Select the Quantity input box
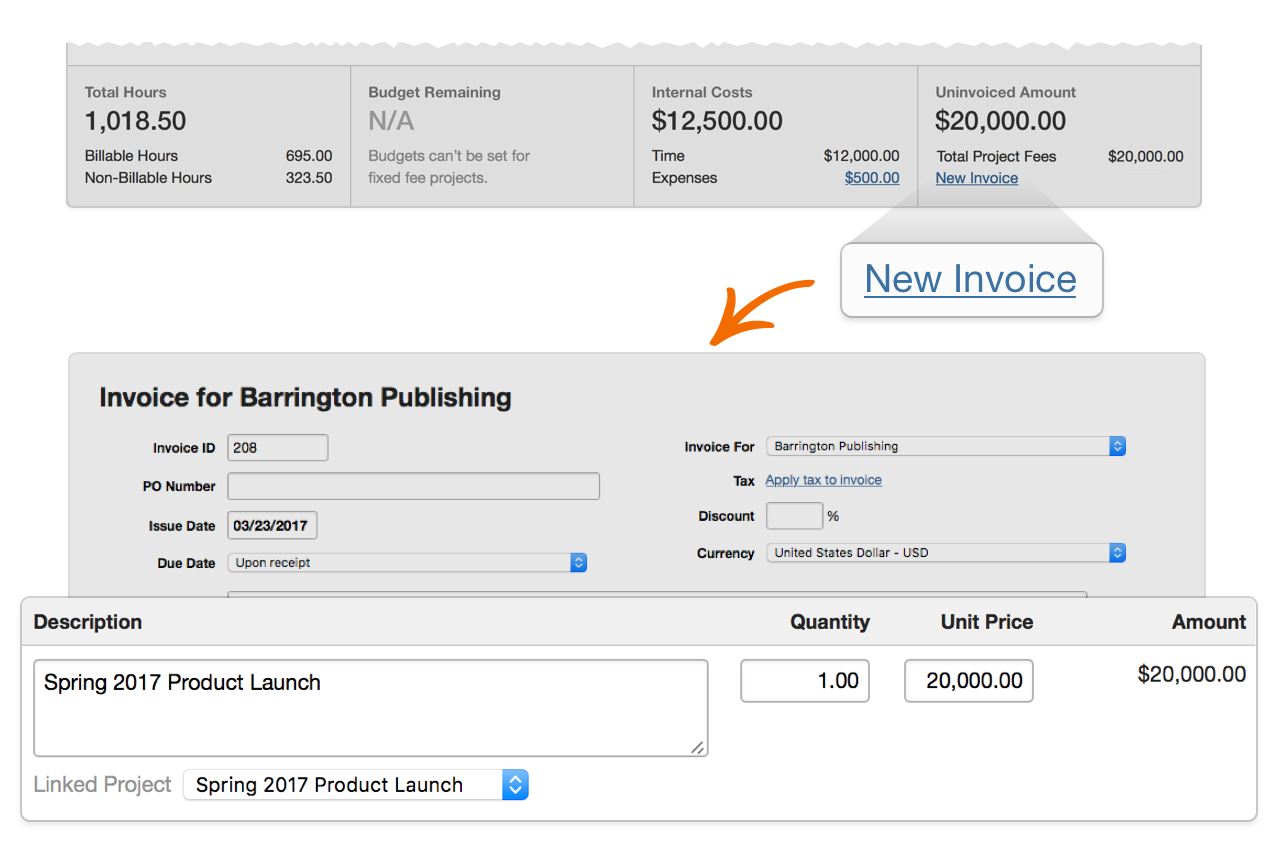The height and width of the screenshot is (868, 1280). [805, 681]
